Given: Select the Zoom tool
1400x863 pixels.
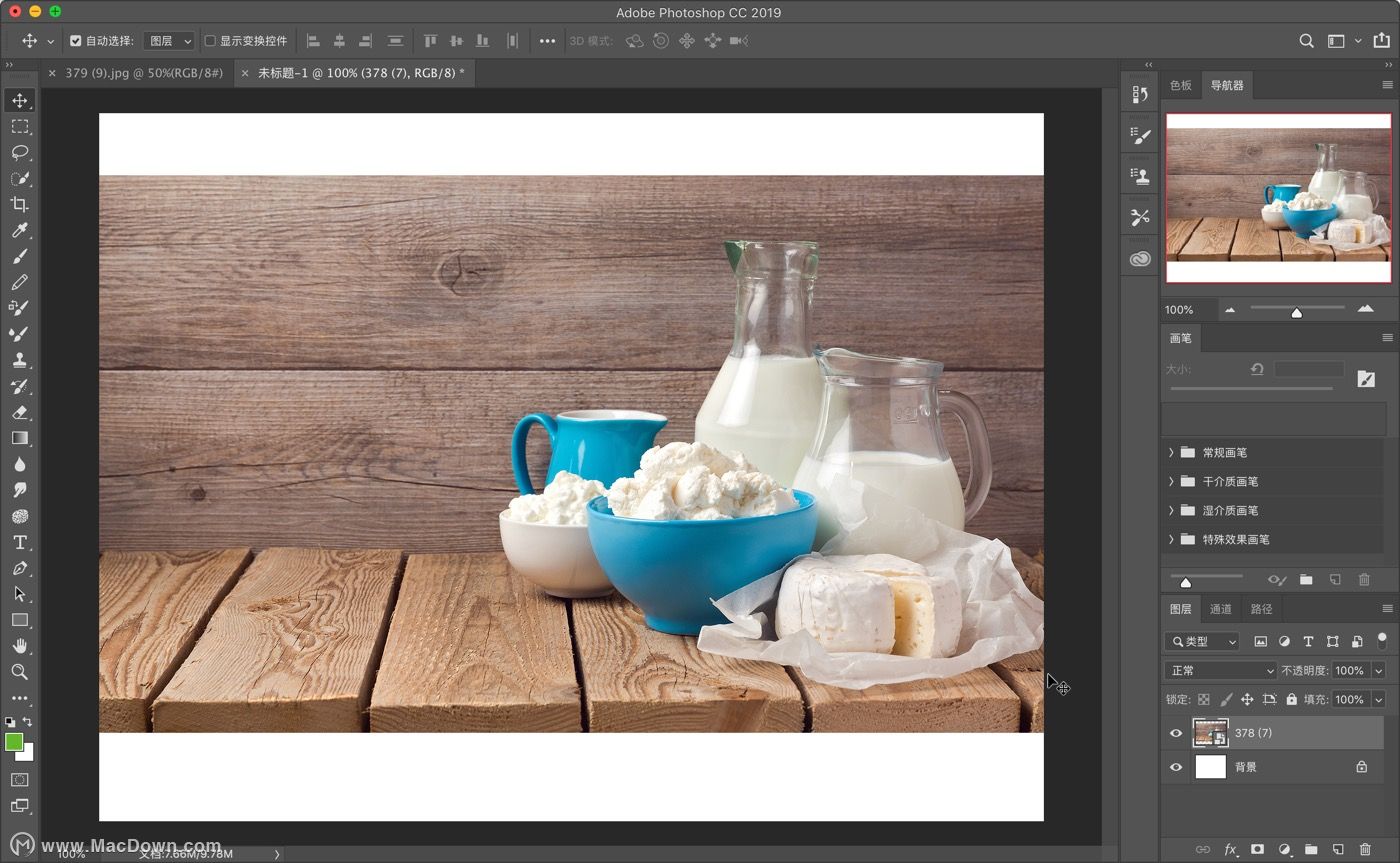Looking at the screenshot, I should pyautogui.click(x=20, y=672).
